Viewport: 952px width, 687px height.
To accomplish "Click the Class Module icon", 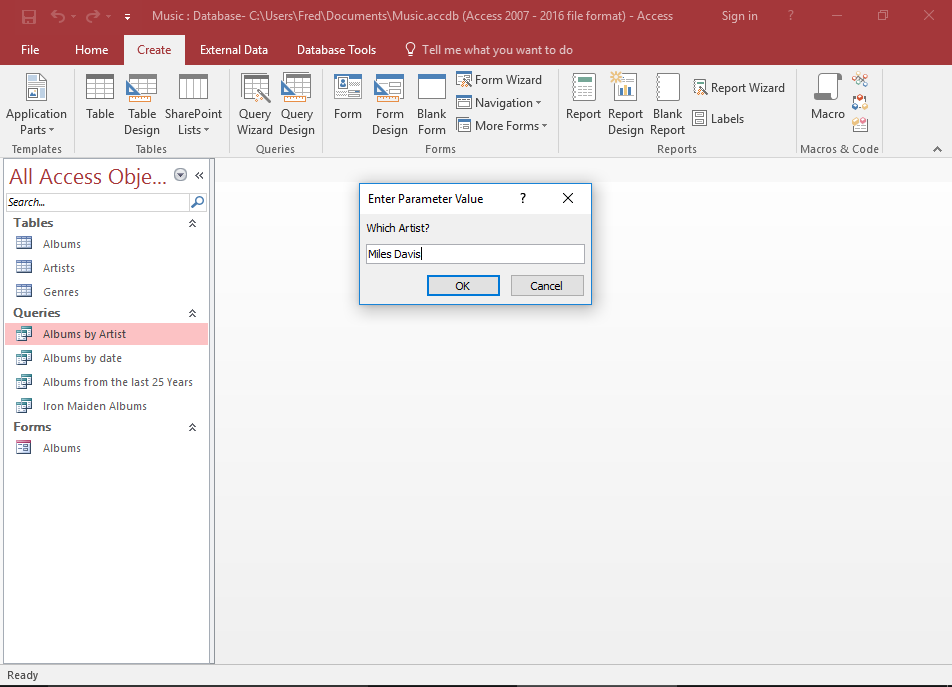I will point(860,102).
